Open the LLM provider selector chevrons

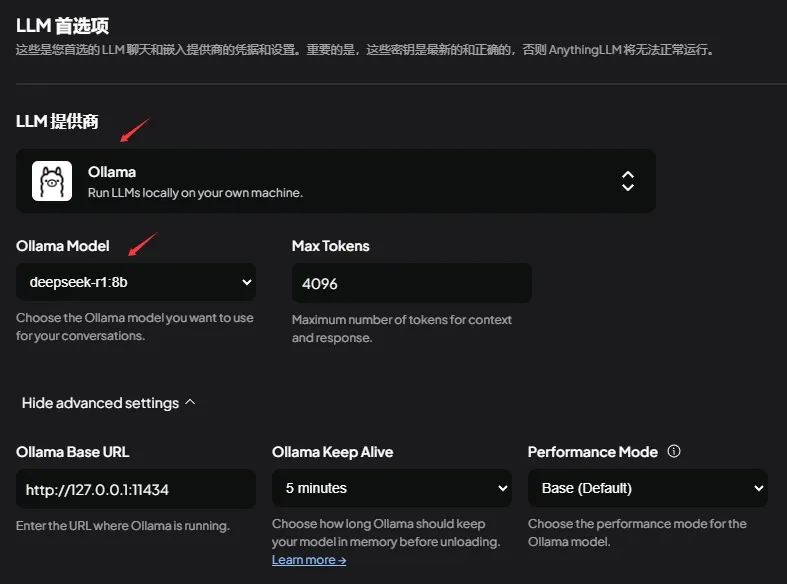[628, 181]
